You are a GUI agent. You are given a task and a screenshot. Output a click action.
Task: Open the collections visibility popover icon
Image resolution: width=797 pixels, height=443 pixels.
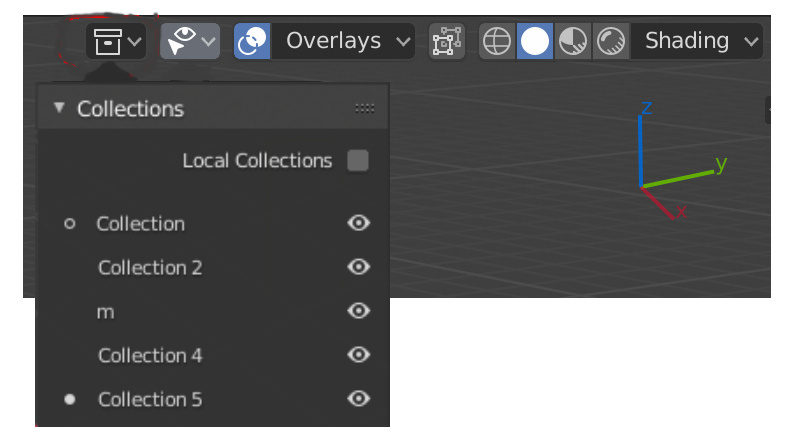click(x=108, y=41)
